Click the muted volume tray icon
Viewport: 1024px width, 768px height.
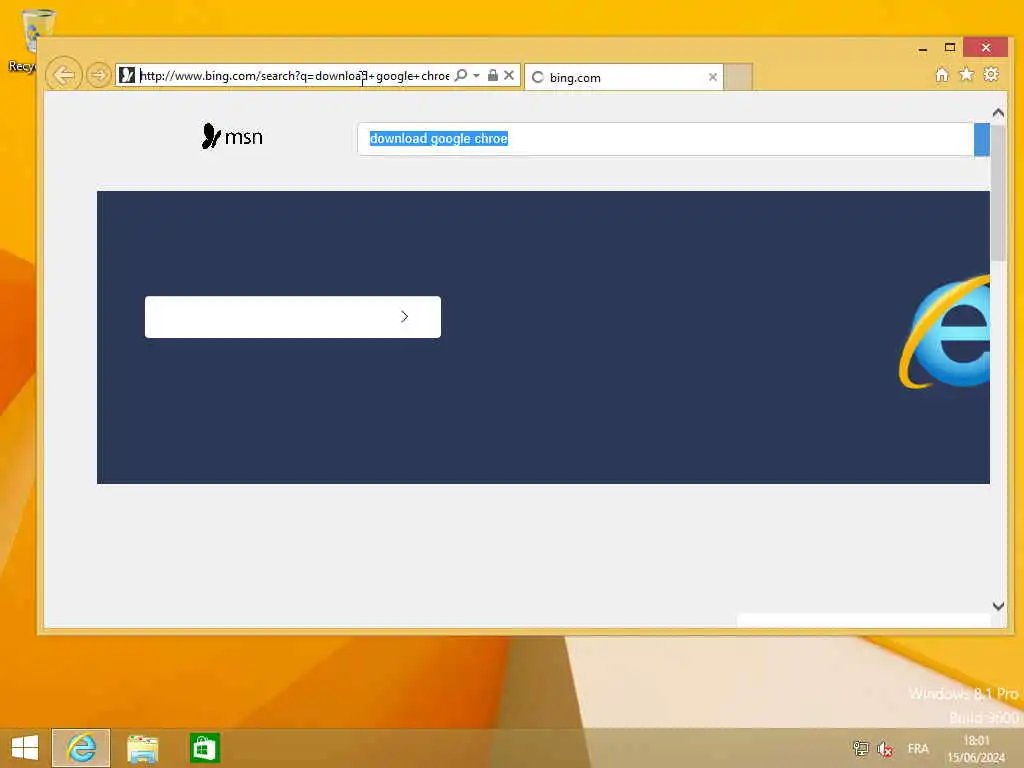click(x=885, y=749)
